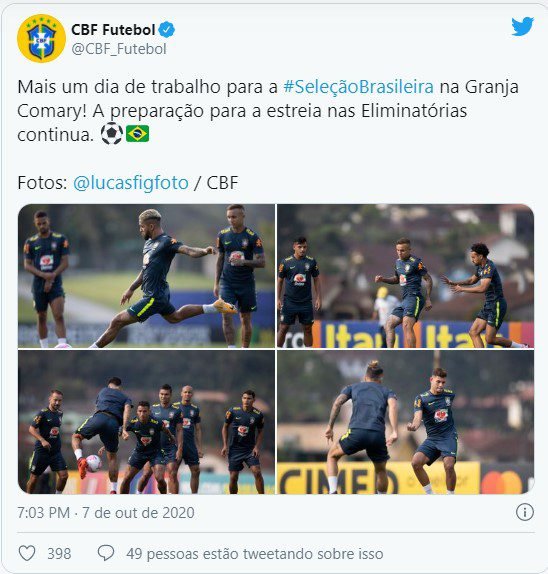
Task: Like the tweet with the heart icon
Action: [x=27, y=553]
